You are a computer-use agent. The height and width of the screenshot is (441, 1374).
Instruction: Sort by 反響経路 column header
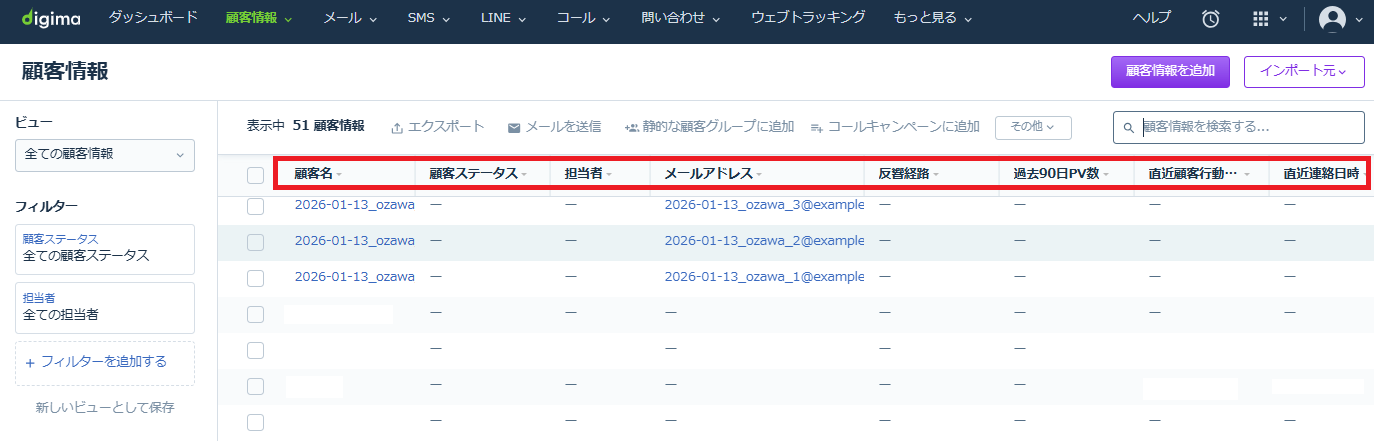(x=909, y=174)
